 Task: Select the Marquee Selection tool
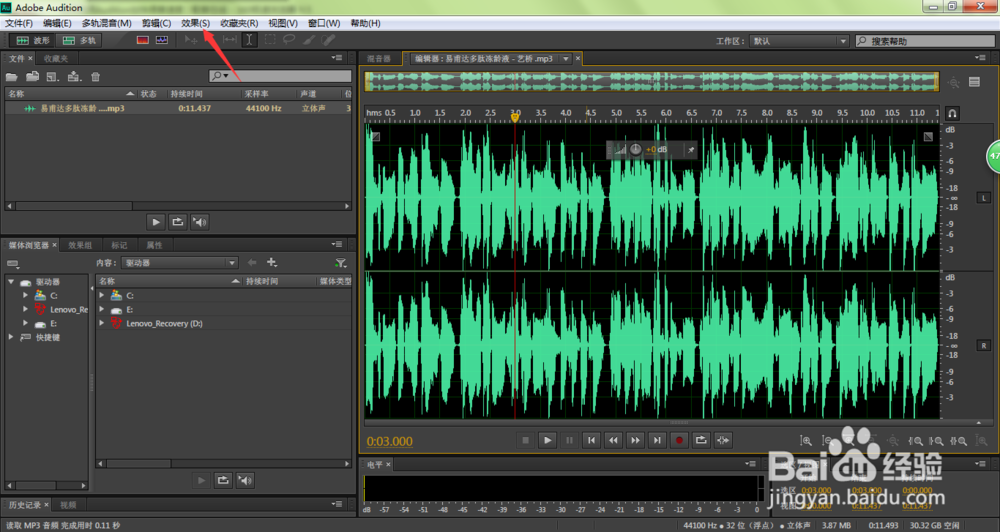click(x=270, y=40)
